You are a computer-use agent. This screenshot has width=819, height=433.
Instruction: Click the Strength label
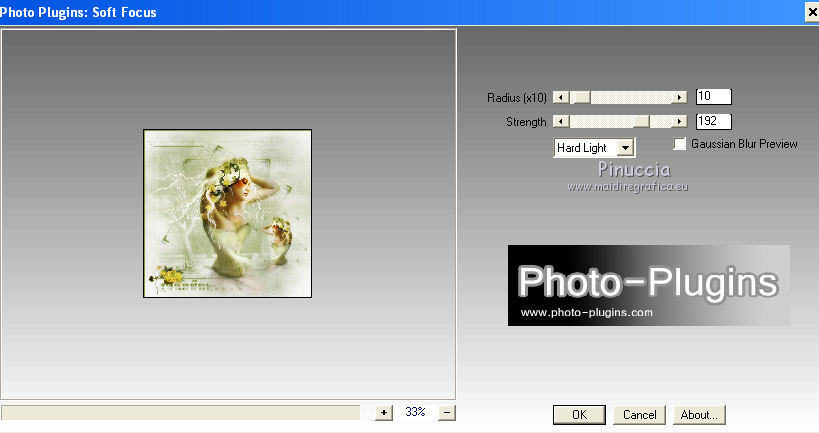[526, 122]
